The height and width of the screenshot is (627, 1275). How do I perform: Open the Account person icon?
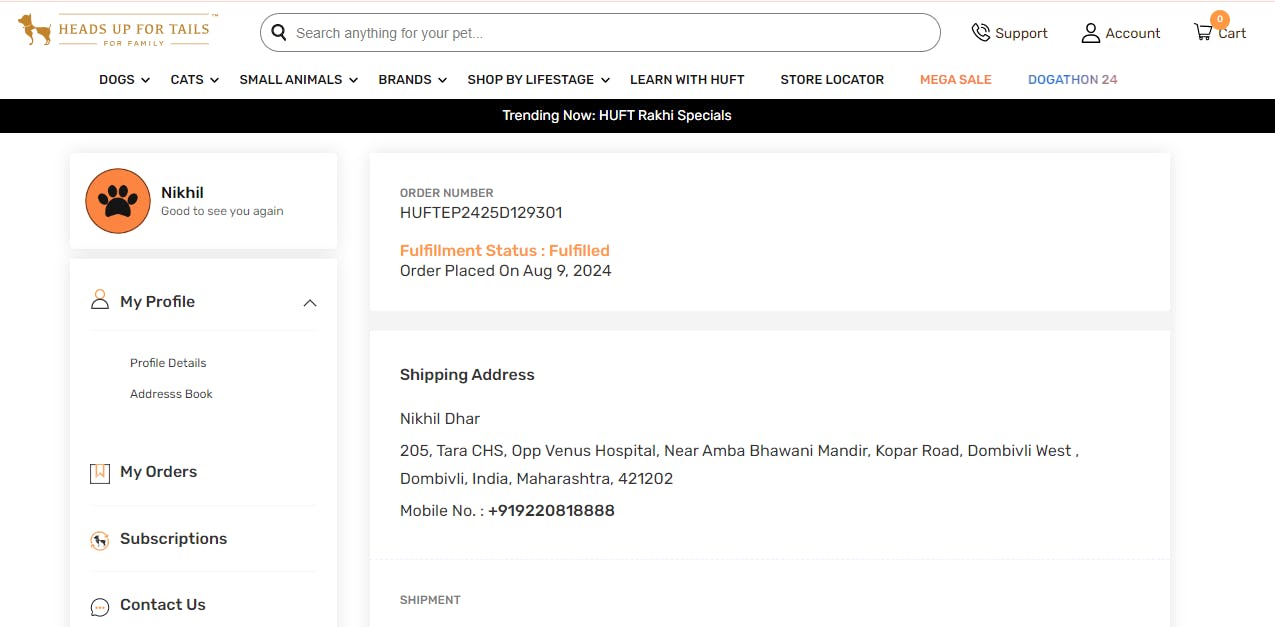coord(1090,33)
